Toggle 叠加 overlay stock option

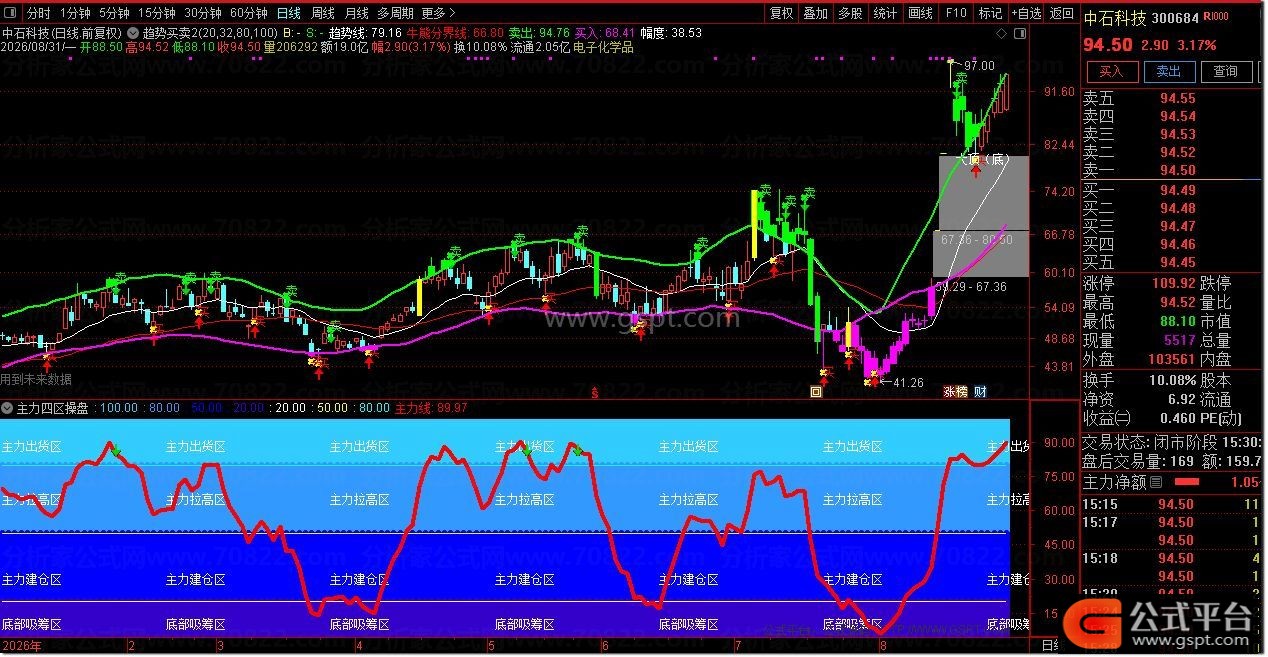point(816,13)
